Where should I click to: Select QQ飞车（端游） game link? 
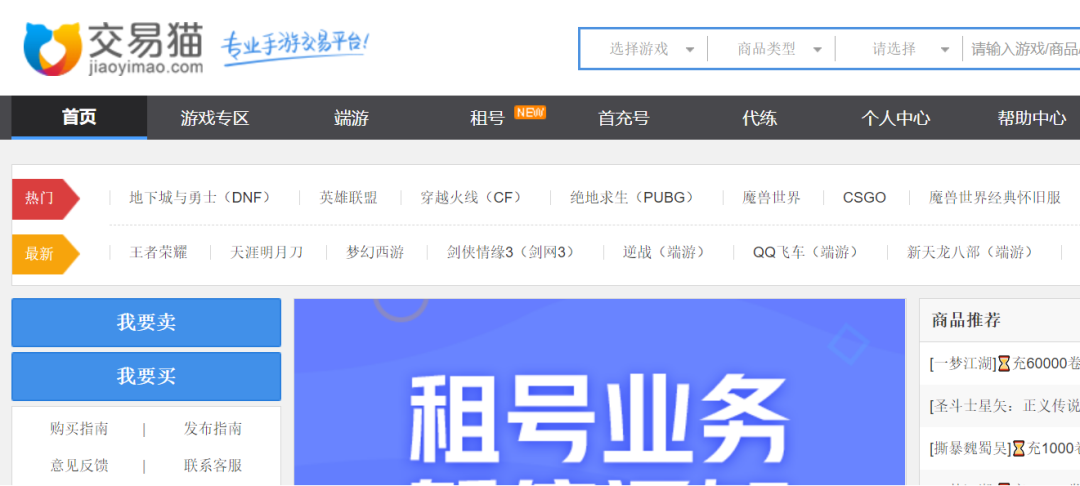tap(809, 253)
